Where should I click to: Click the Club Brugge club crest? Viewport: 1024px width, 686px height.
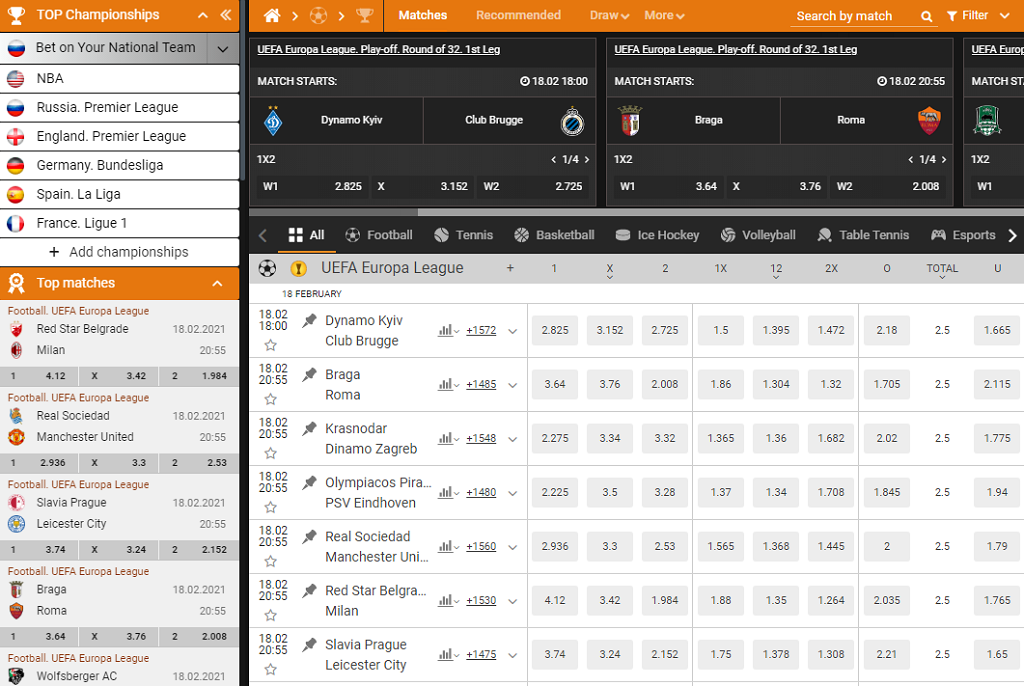572,121
